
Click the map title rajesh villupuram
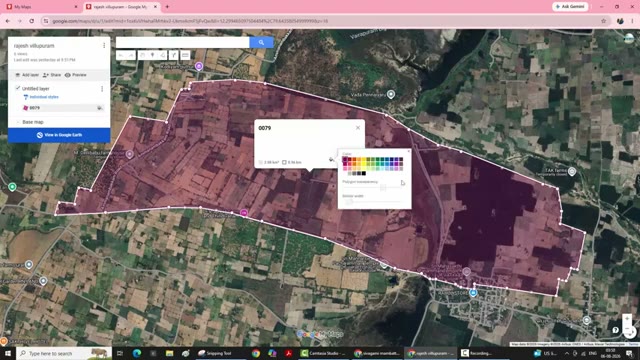tap(34, 46)
